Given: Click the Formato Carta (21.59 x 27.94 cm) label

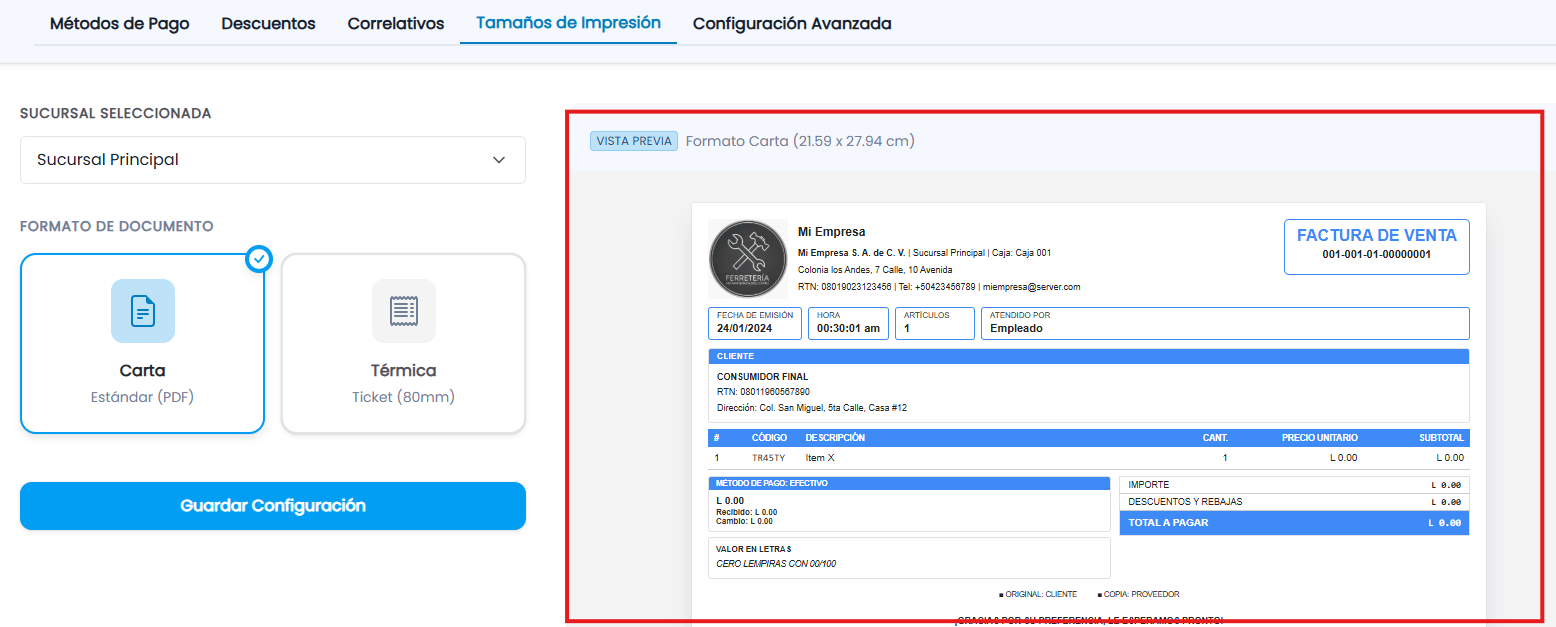Looking at the screenshot, I should [800, 141].
